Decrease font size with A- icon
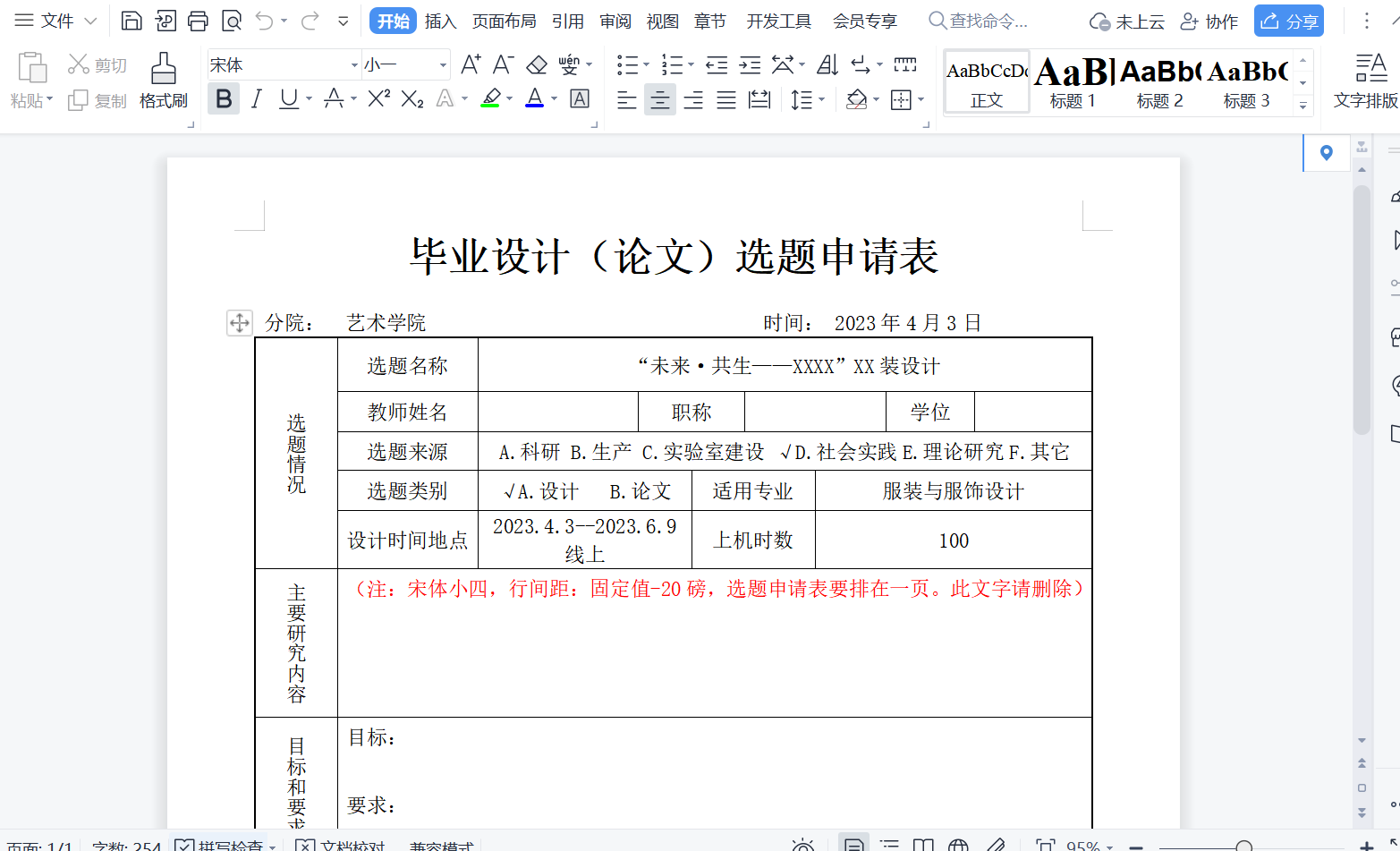 pos(503,64)
